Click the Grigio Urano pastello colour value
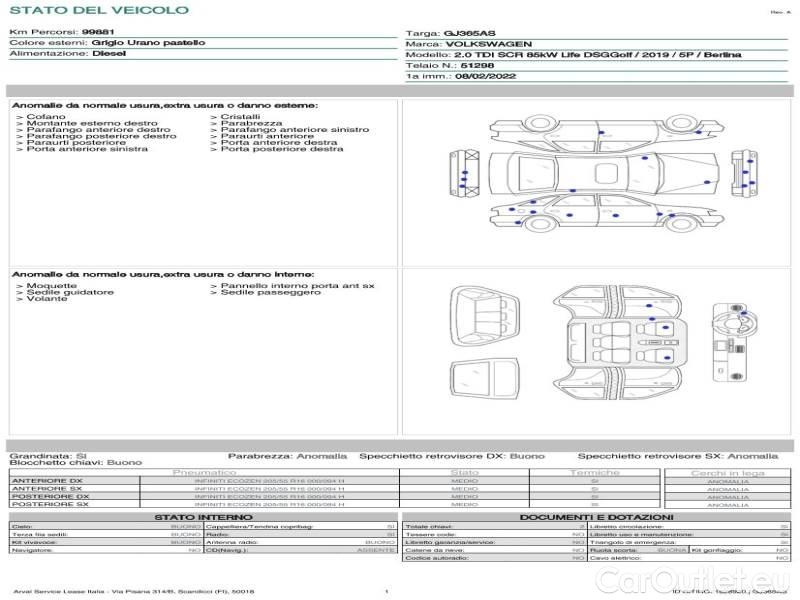 click(x=148, y=43)
